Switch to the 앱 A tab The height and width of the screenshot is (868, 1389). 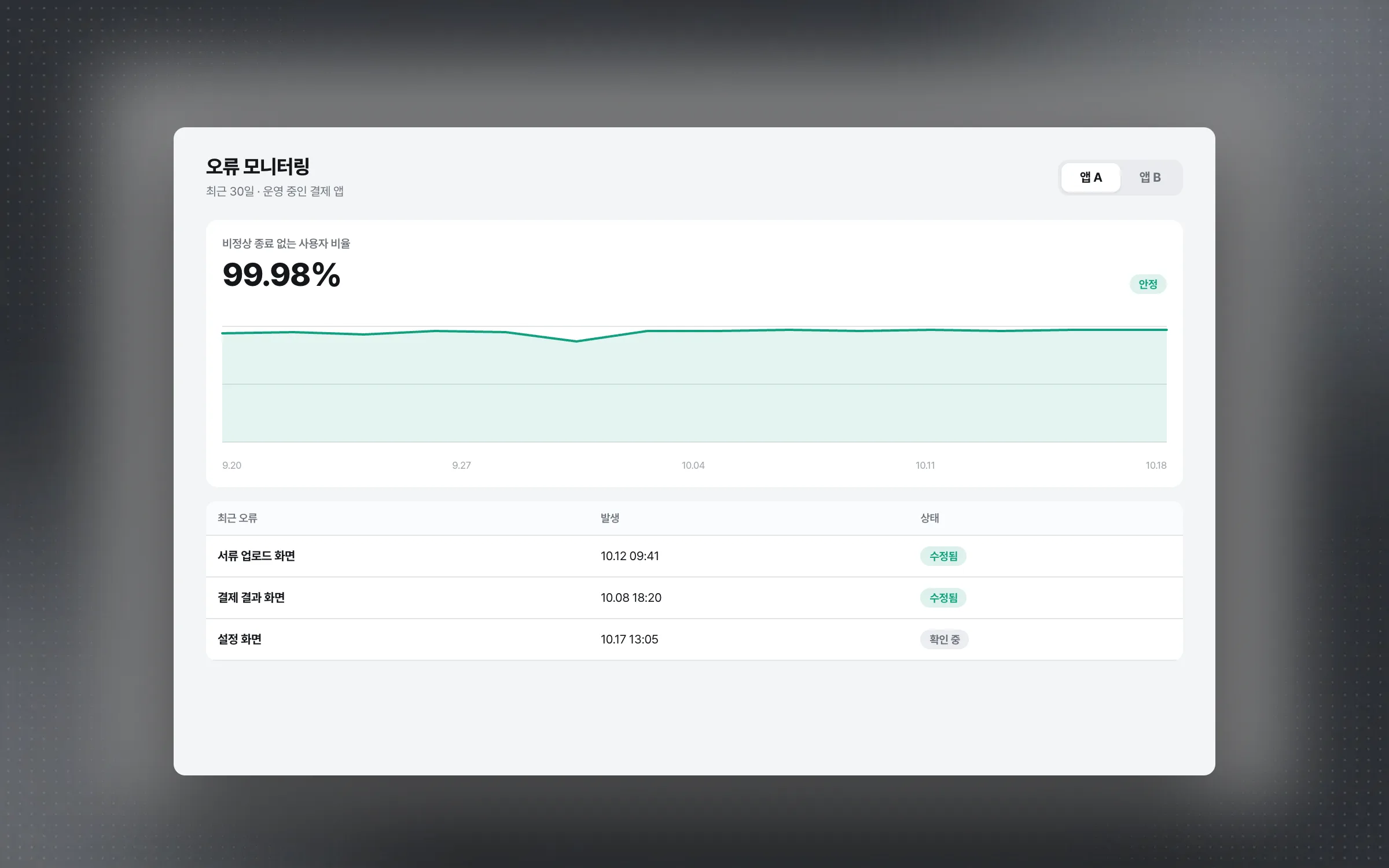pyautogui.click(x=1090, y=178)
